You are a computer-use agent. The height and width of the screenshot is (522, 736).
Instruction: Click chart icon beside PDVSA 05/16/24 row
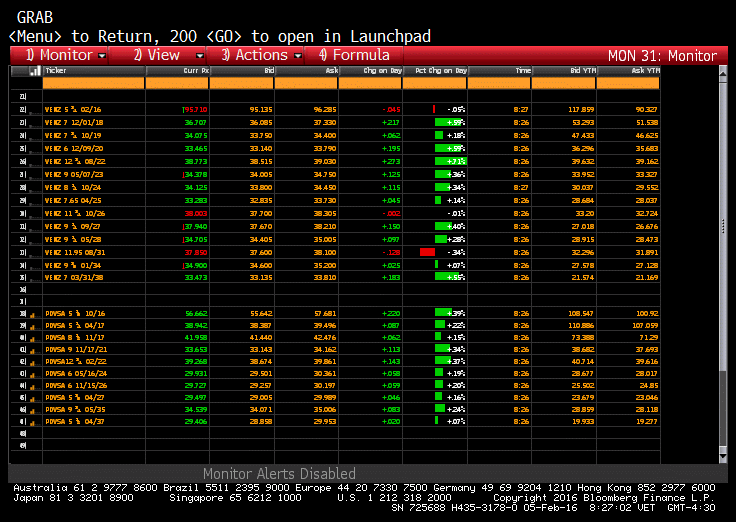pos(32,375)
